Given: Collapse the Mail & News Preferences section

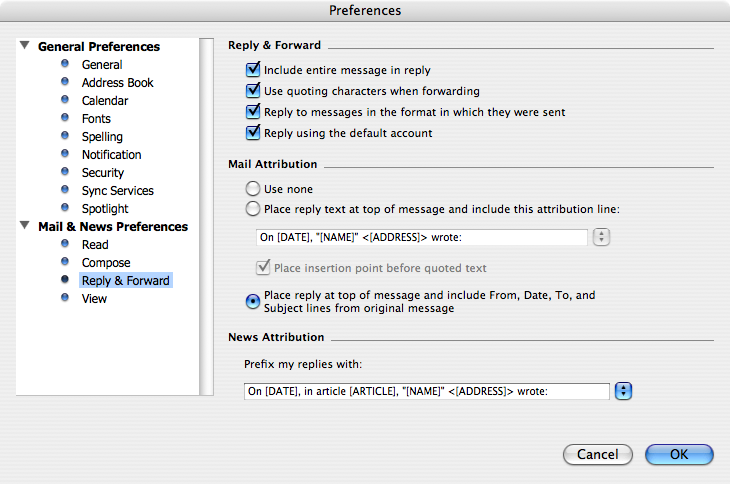Looking at the screenshot, I should click(x=25, y=225).
